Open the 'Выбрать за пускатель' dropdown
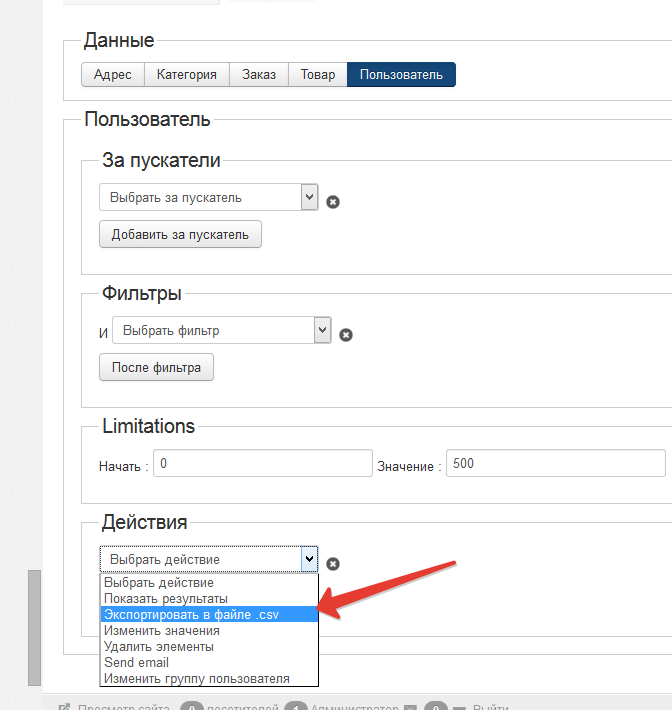 [x=208, y=197]
